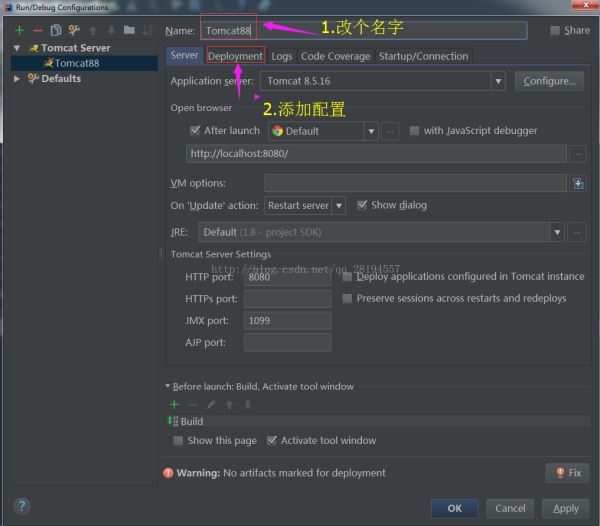Open JRE Default dropdown

[382, 232]
